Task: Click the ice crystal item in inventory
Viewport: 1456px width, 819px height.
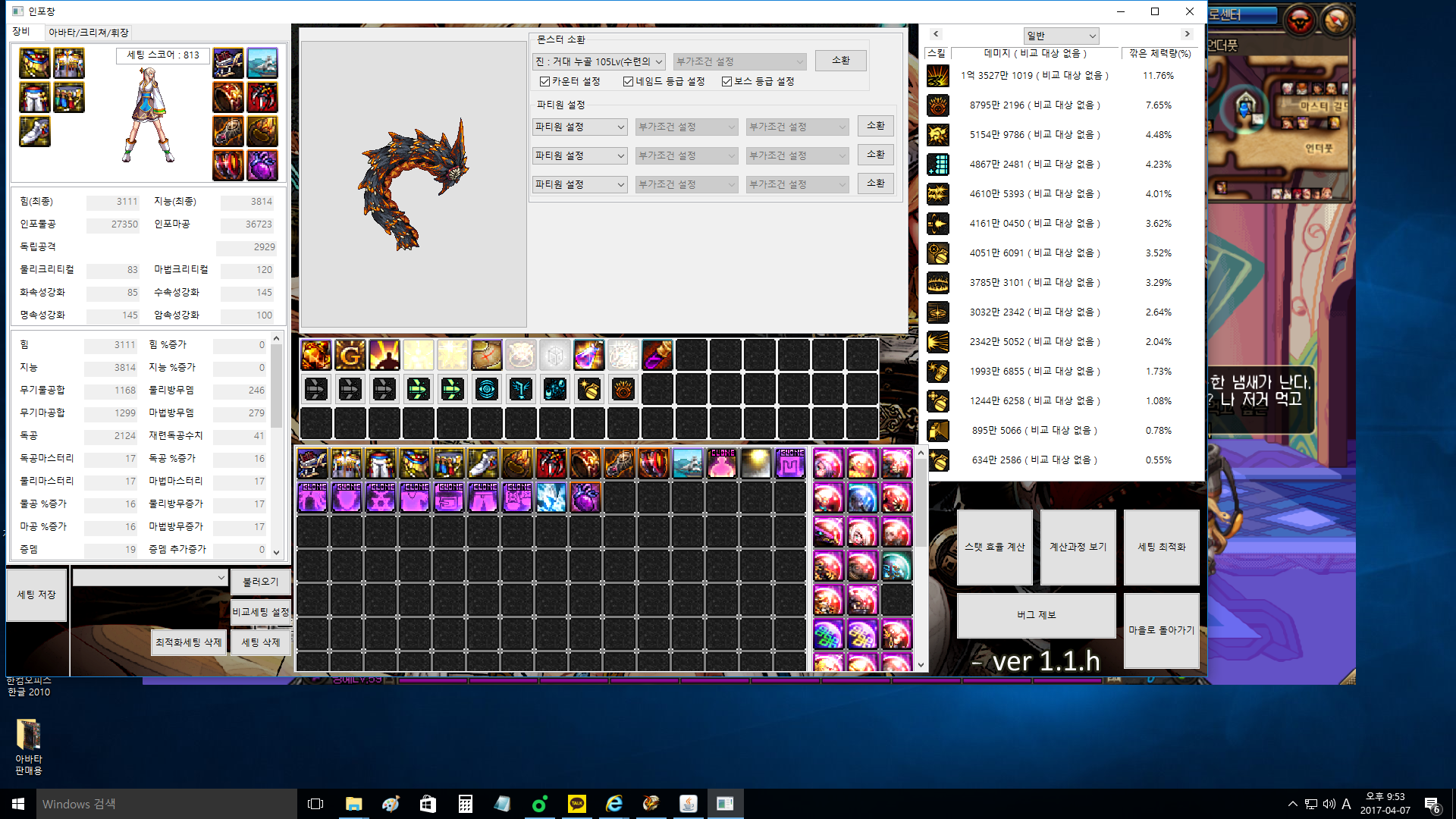Action: click(551, 498)
